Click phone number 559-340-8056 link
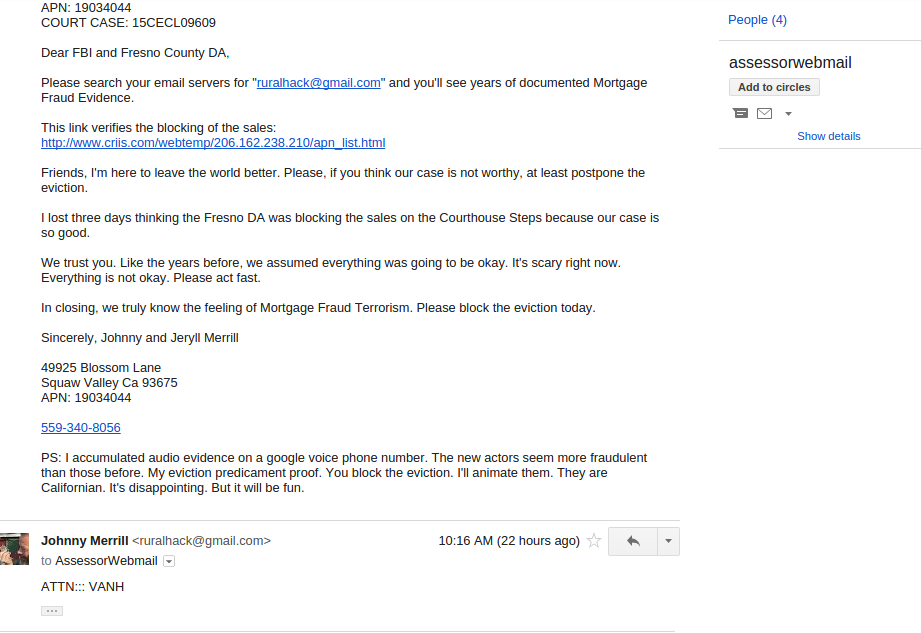The height and width of the screenshot is (633, 921). (80, 427)
